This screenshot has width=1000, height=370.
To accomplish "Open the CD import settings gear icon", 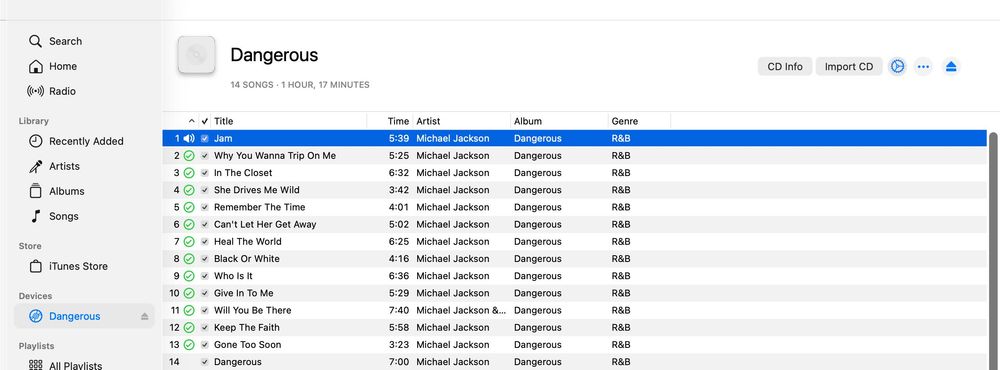I will point(897,66).
